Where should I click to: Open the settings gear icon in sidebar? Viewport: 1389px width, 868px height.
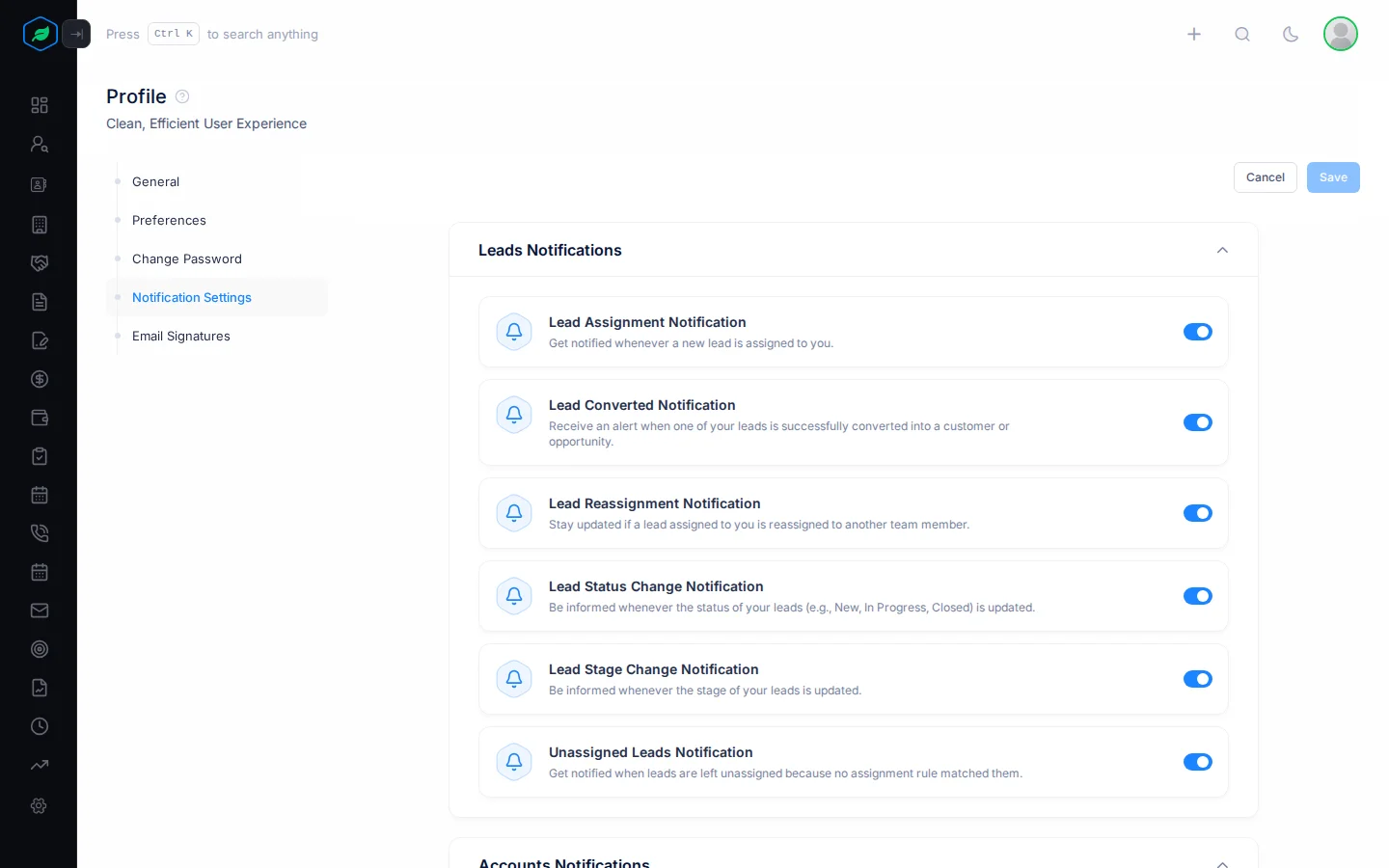tap(40, 805)
